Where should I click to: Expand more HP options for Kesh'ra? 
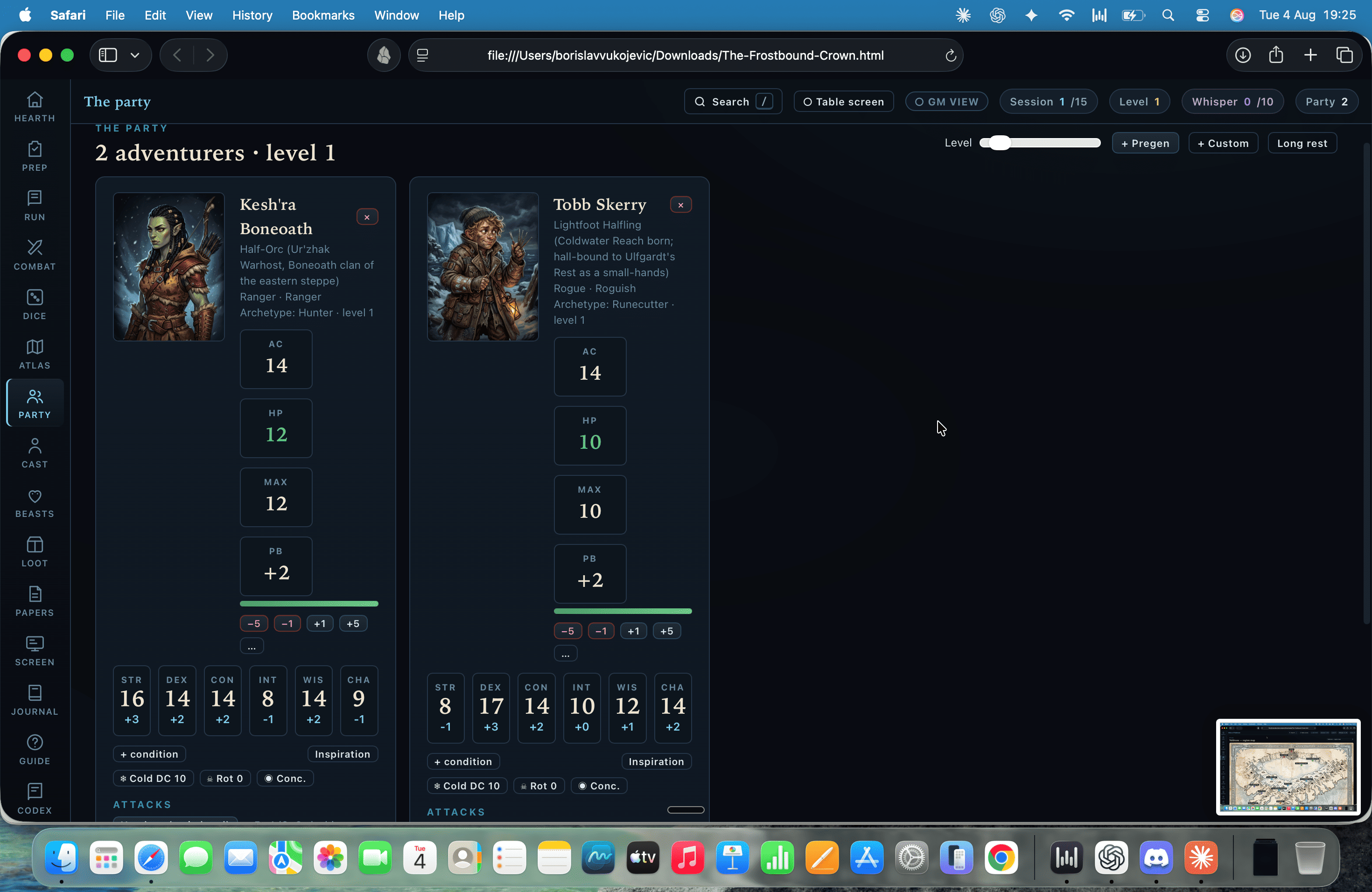(x=252, y=647)
